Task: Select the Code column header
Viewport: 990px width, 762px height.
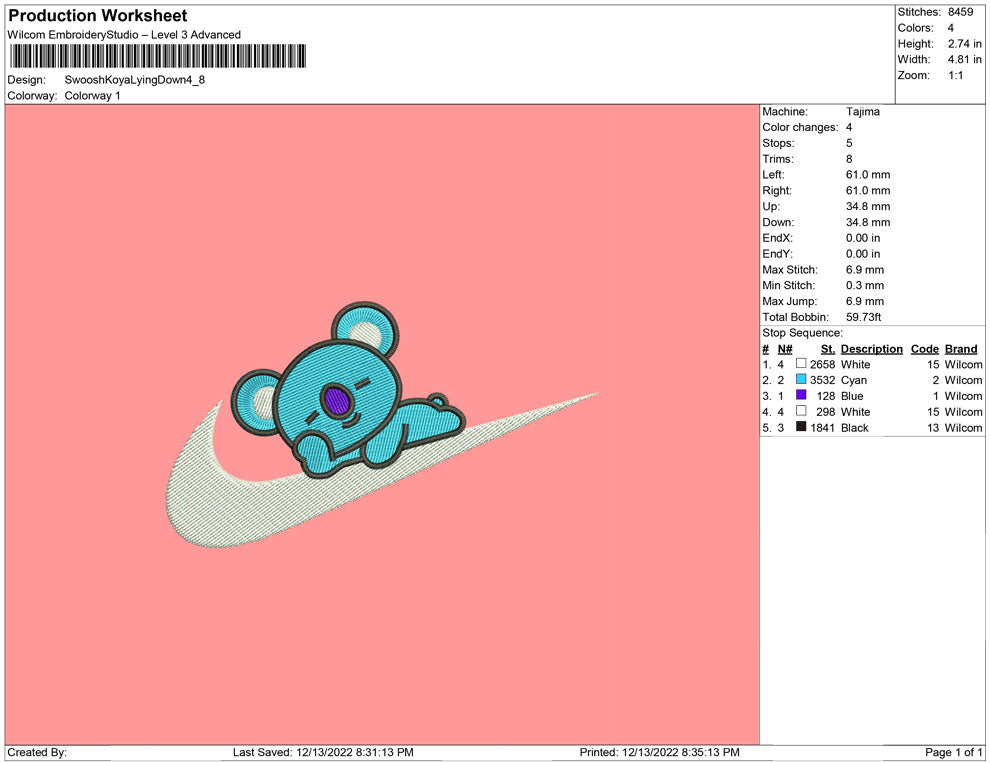Action: pos(924,349)
